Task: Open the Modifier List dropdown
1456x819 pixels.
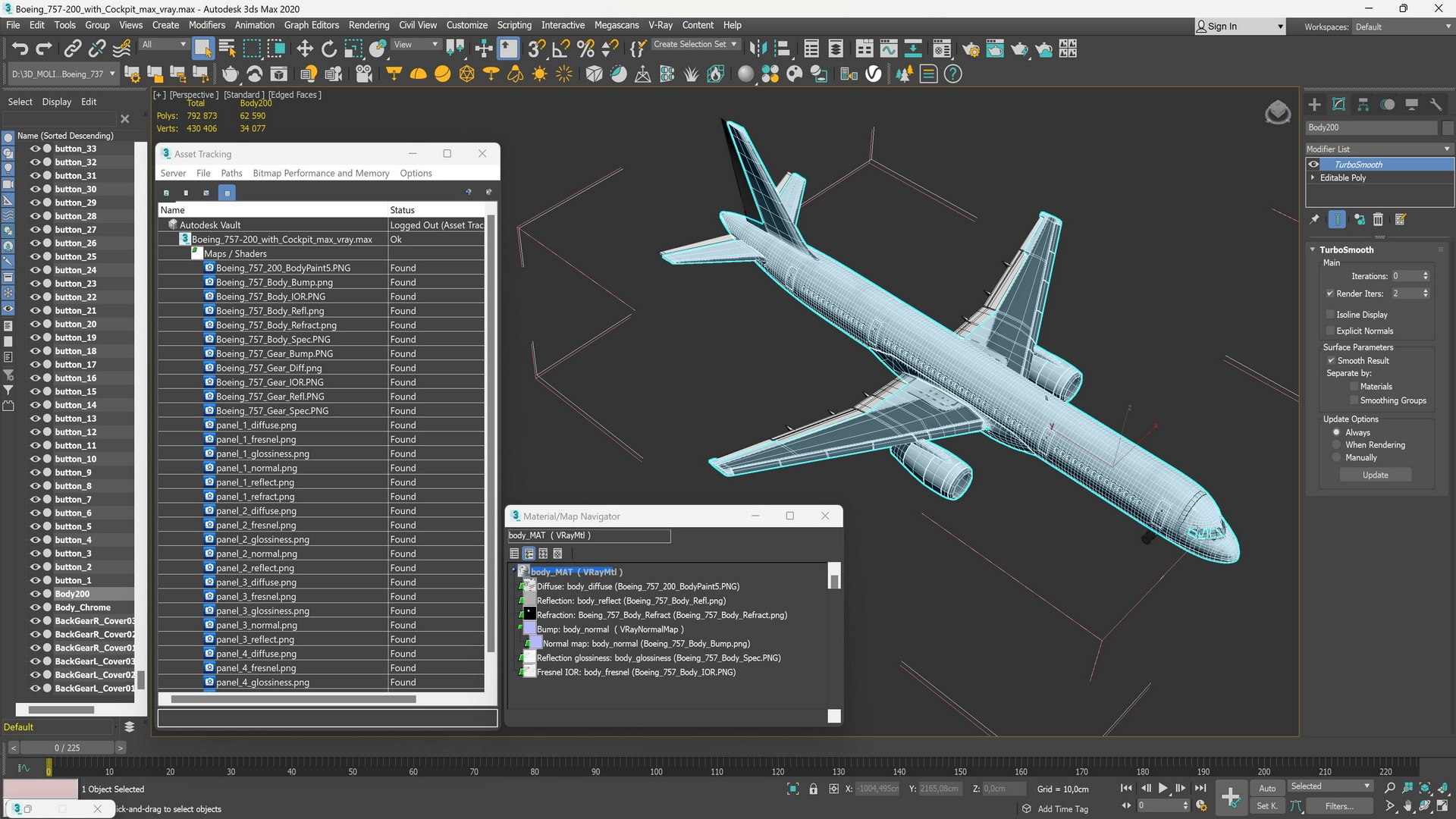Action: (1379, 149)
